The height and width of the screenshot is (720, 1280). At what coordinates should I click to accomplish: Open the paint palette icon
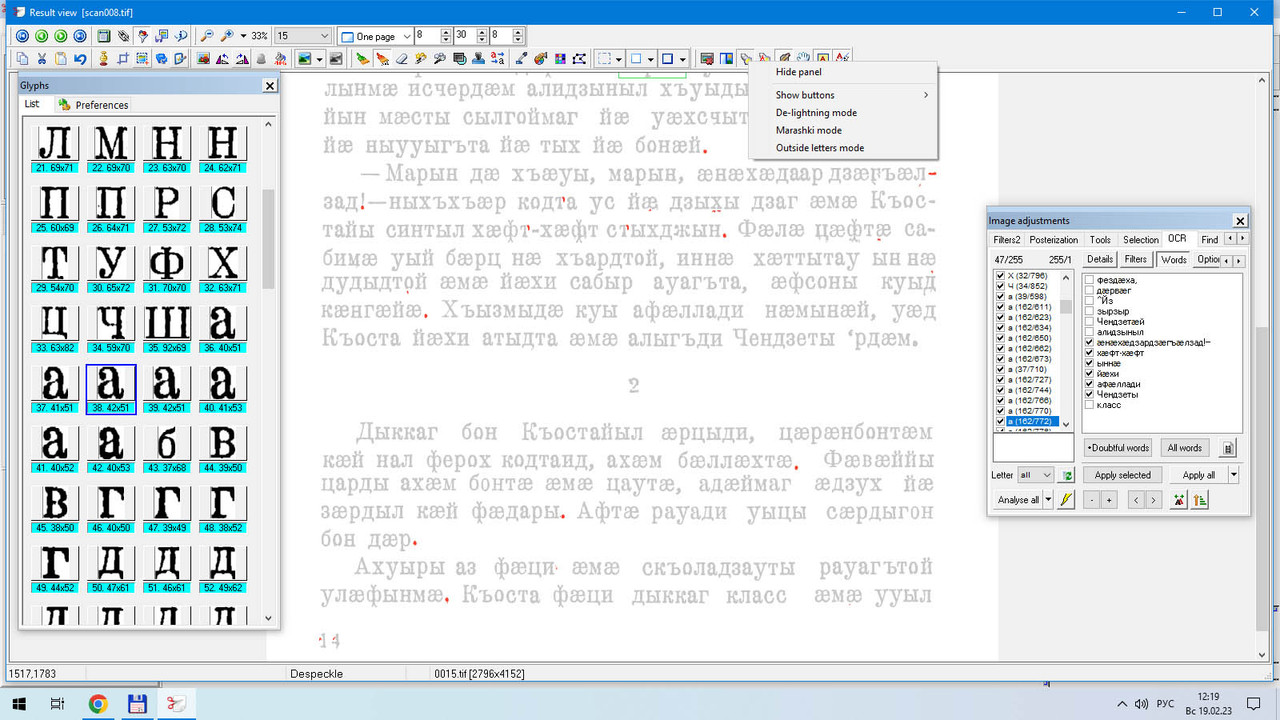[x=541, y=59]
